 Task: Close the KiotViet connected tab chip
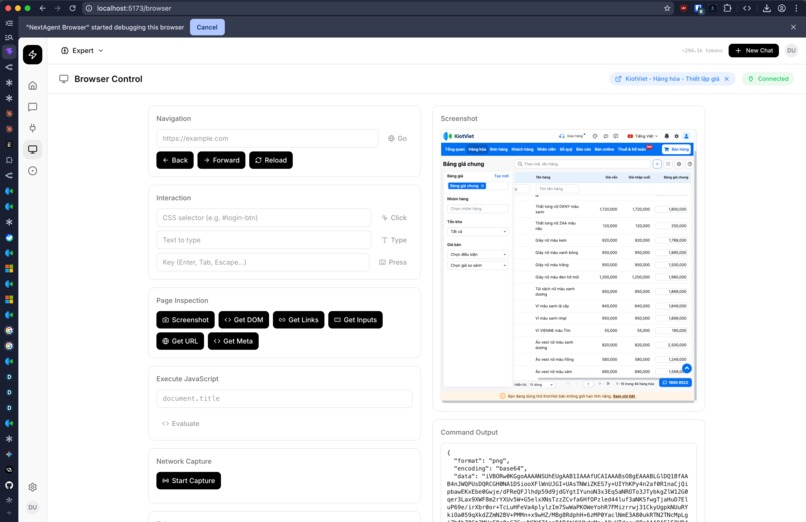(727, 79)
